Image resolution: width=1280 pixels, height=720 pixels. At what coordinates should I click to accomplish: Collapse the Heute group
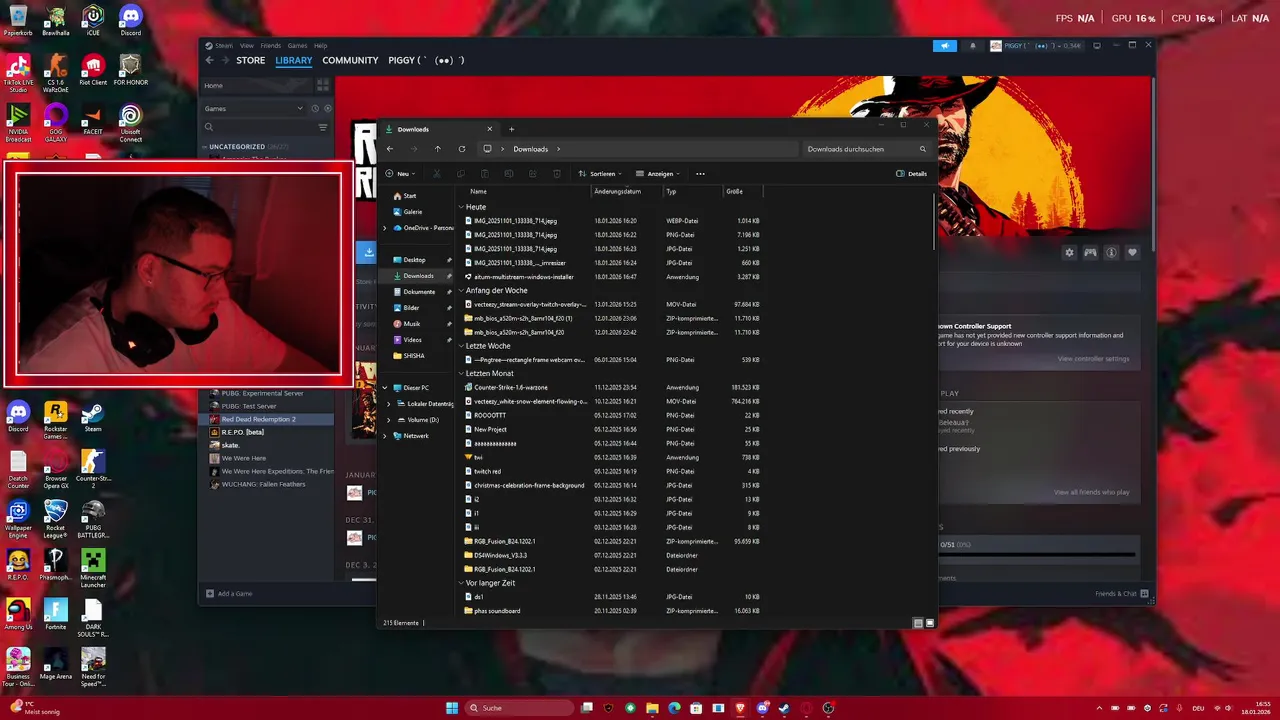(461, 207)
